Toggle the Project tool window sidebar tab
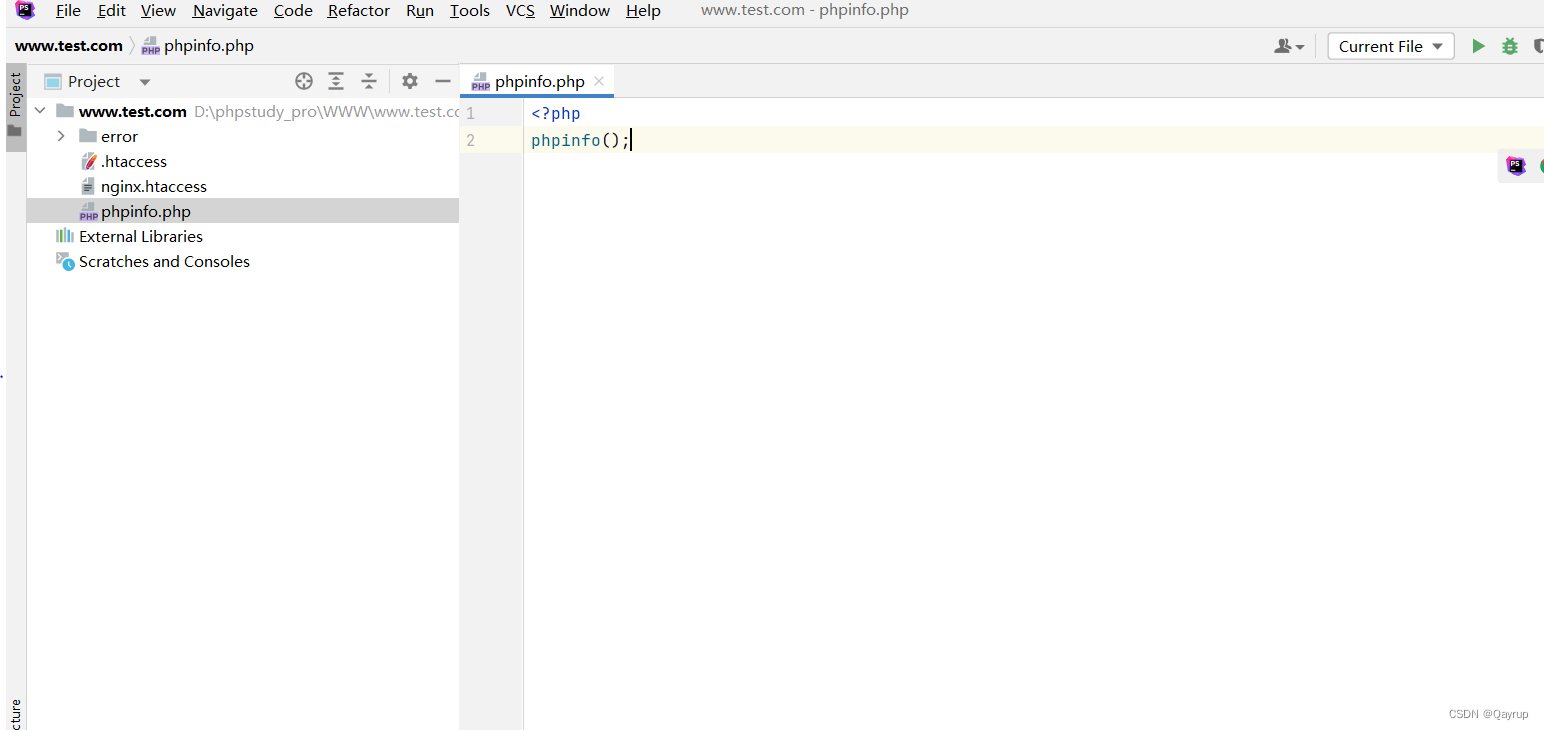This screenshot has height=730, width=1544. (x=16, y=107)
